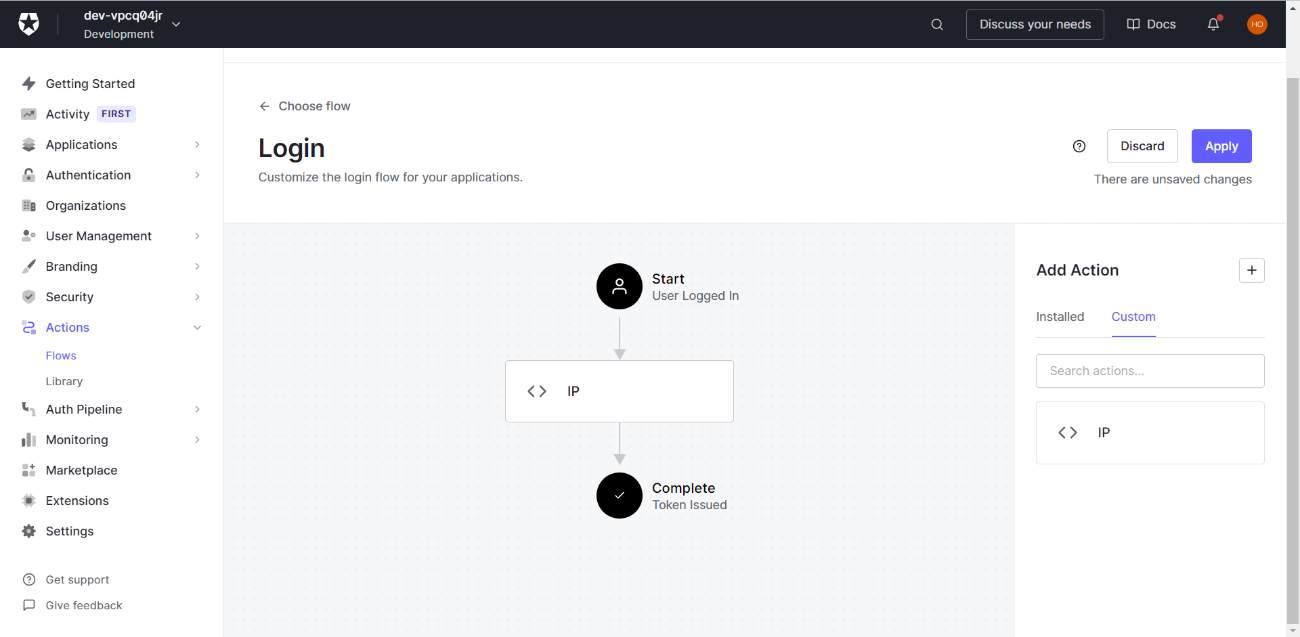Click the plus icon to add action

(1251, 270)
